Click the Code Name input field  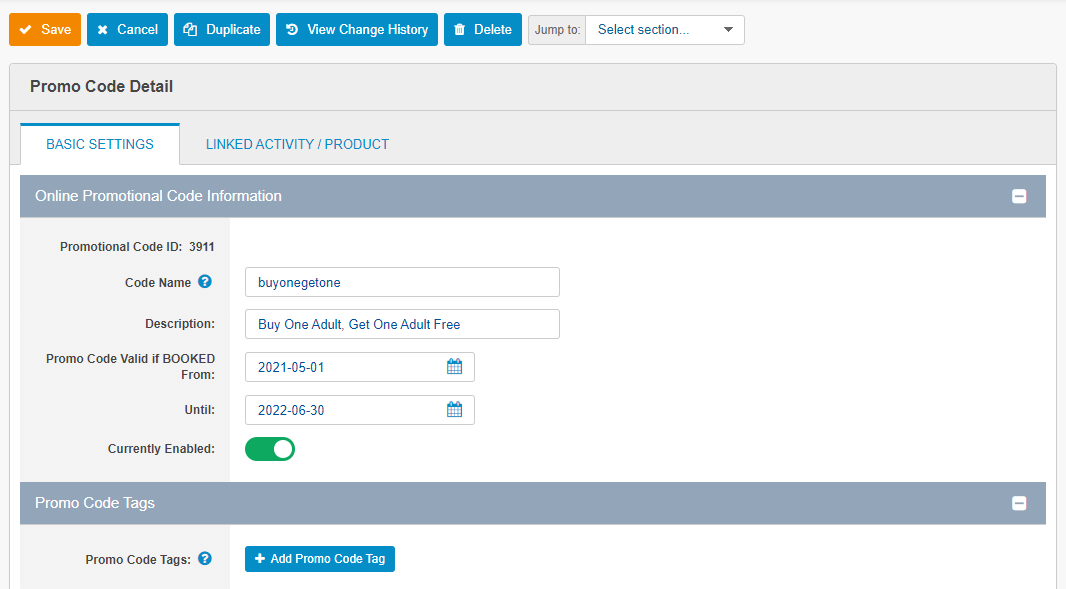coord(402,282)
